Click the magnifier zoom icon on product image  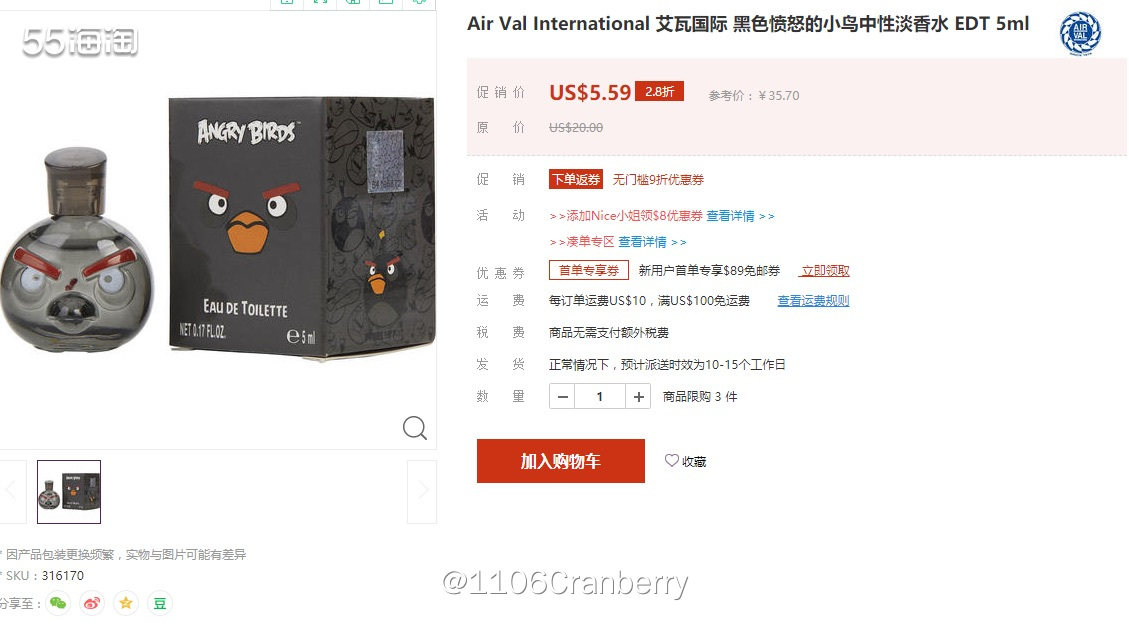tap(415, 428)
